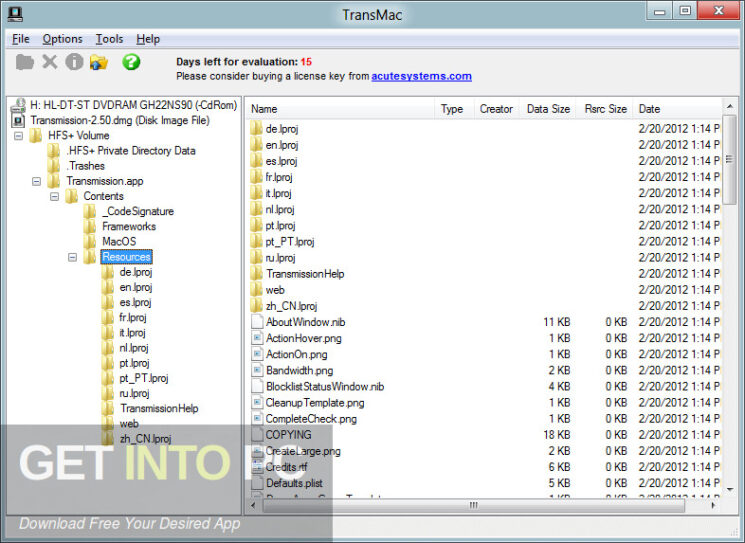Click the file list vertical scroll thumb

pos(729,160)
